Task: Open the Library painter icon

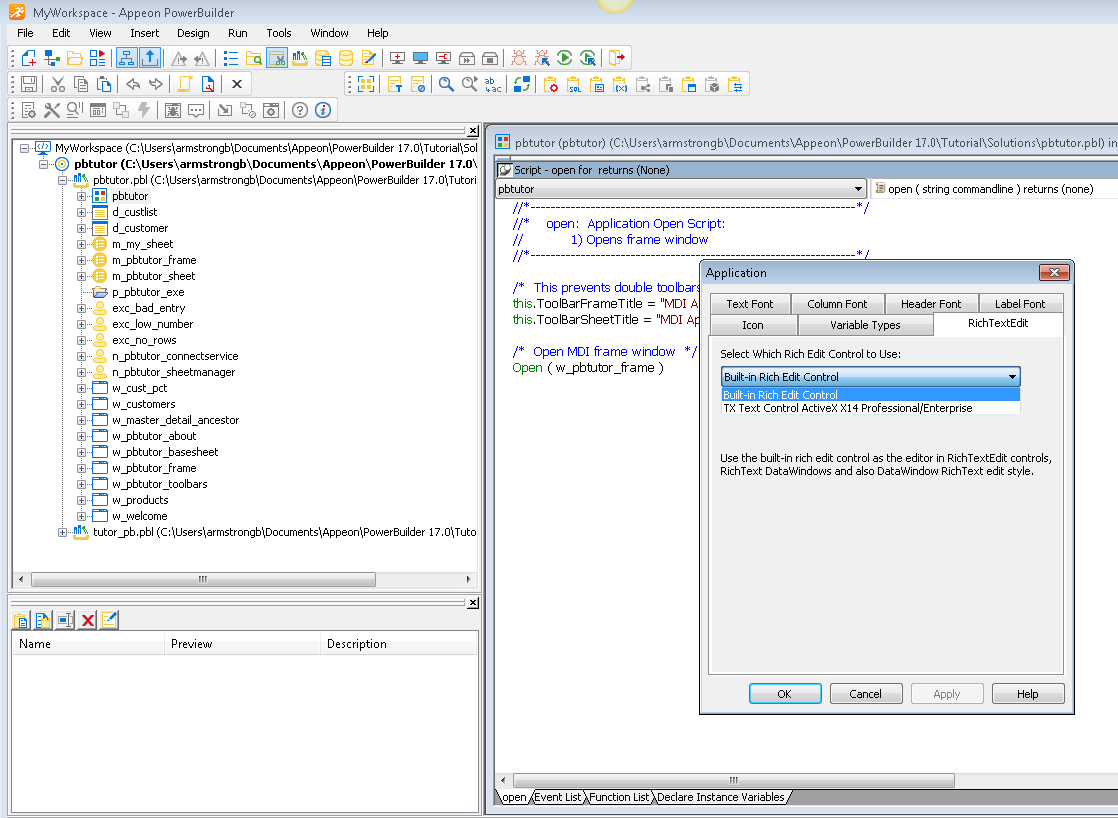Action: coord(299,58)
